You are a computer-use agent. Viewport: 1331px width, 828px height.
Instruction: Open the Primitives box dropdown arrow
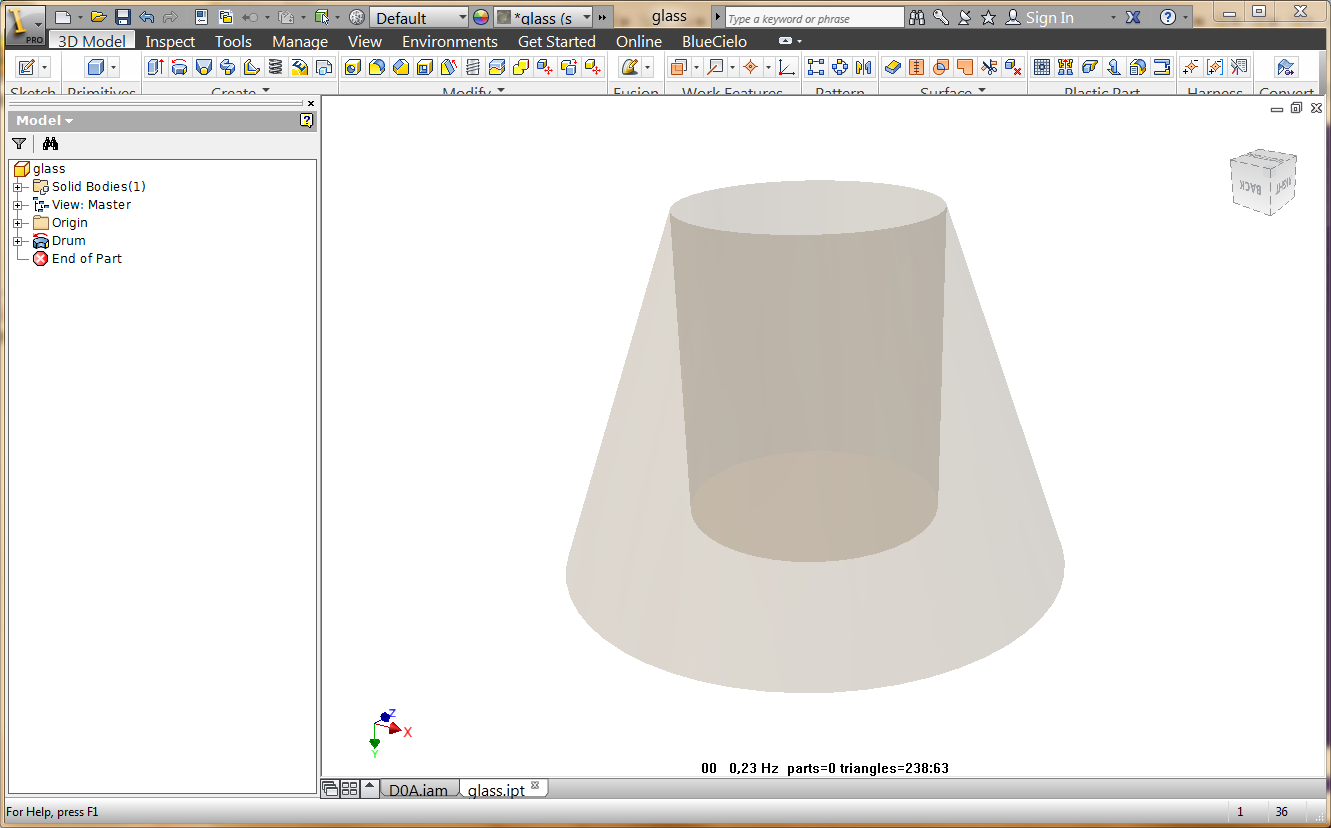coord(114,67)
